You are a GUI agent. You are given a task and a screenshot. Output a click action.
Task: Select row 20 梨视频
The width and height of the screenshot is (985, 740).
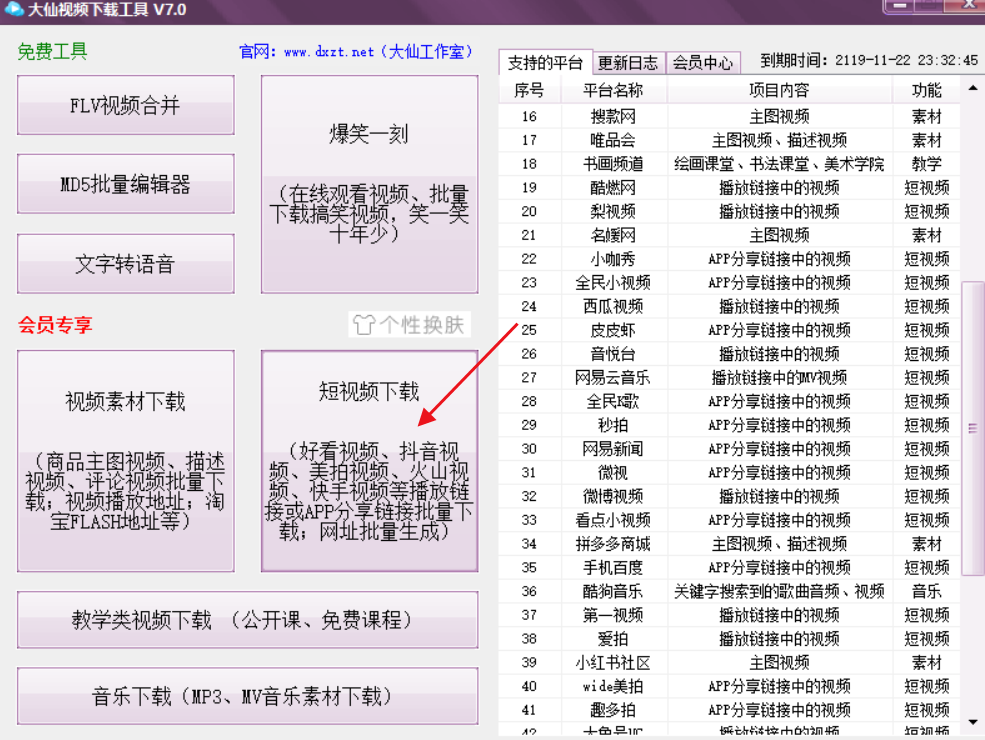pos(729,211)
